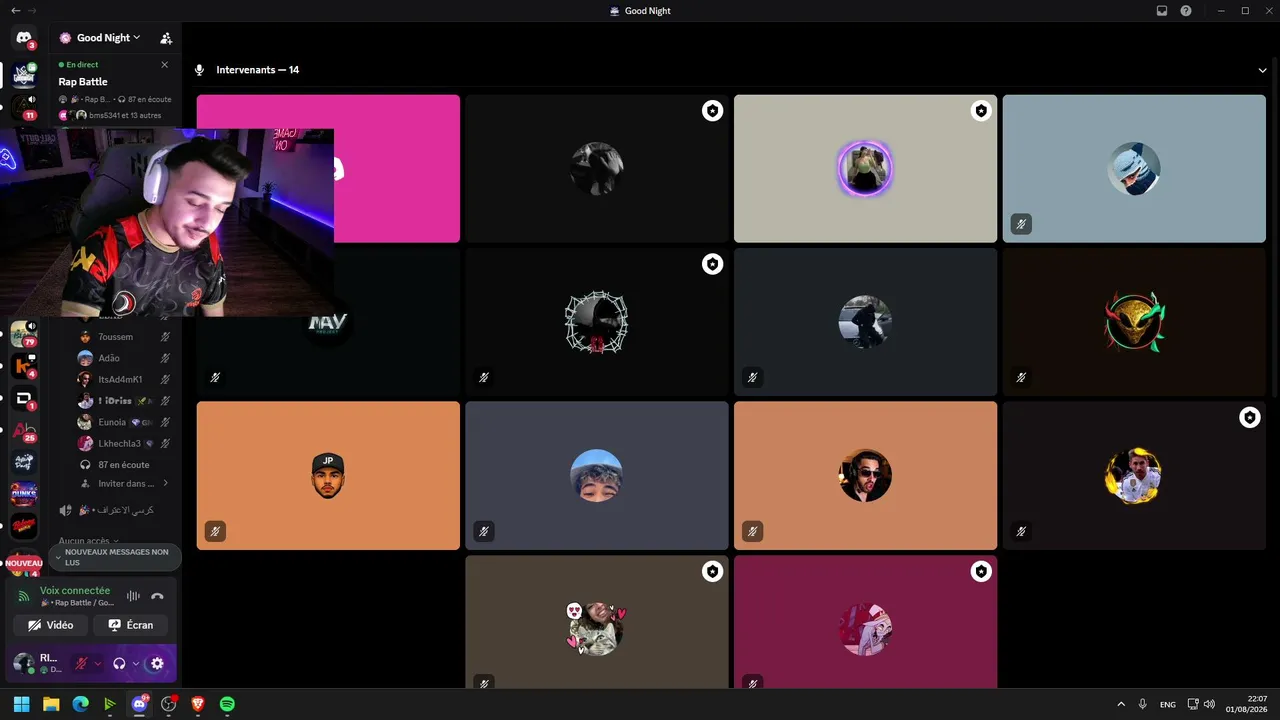The height and width of the screenshot is (720, 1280).
Task: Click the red NOUVEAU server badge
Action: [24, 563]
